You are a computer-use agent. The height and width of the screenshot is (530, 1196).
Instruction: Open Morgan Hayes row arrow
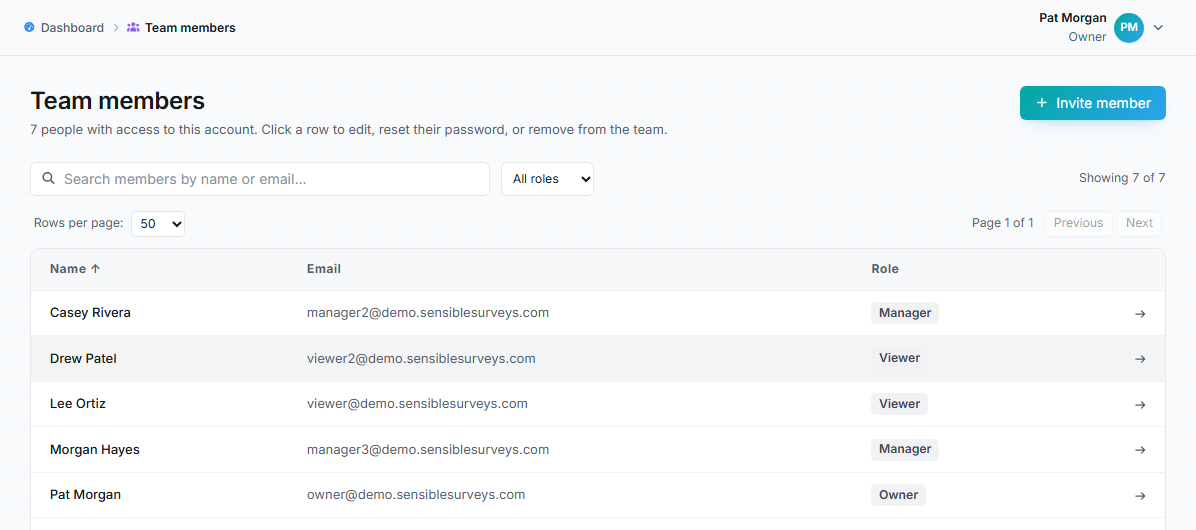click(x=1140, y=450)
